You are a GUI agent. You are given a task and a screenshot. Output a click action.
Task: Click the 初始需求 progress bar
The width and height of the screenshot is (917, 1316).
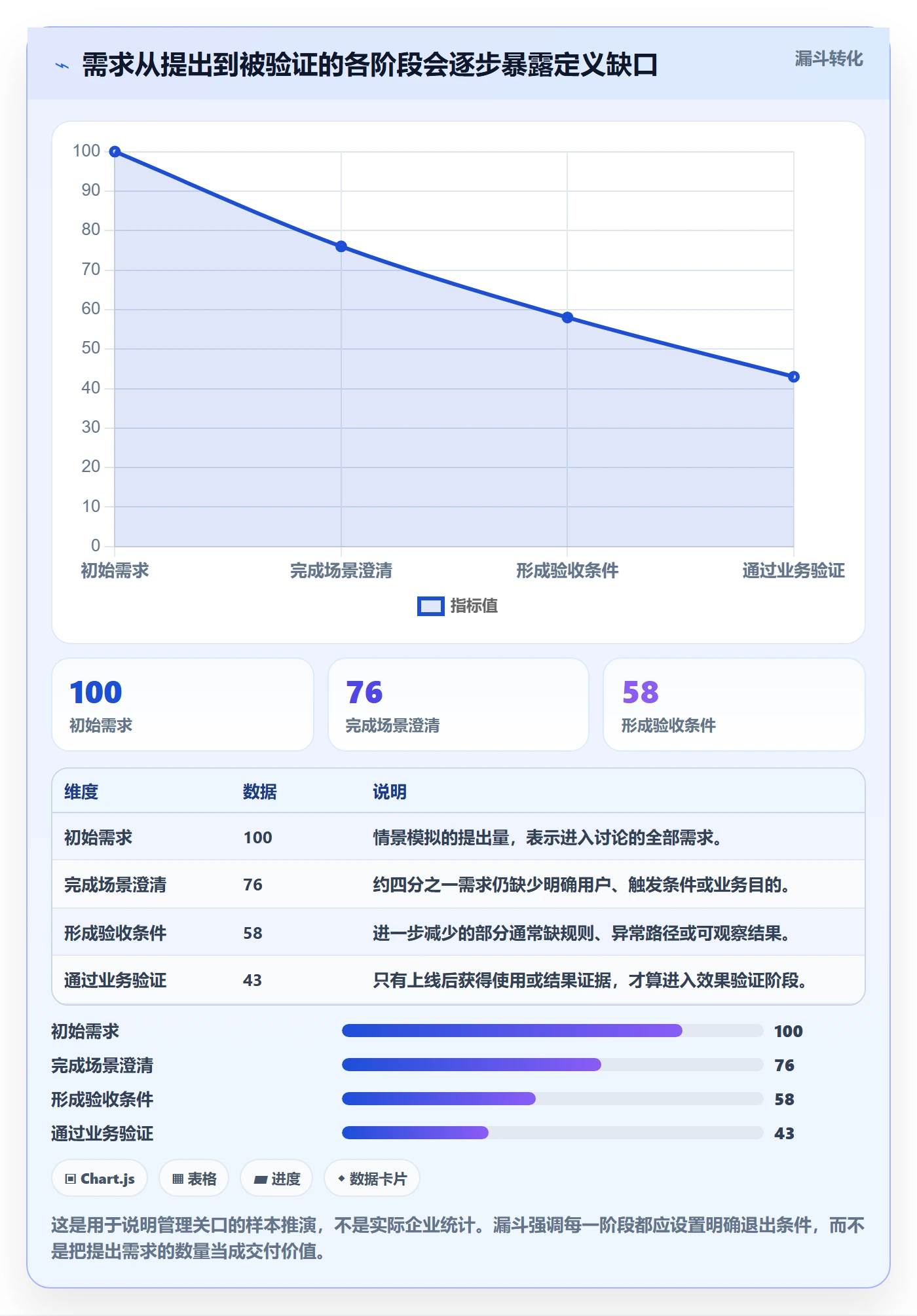tap(552, 1031)
